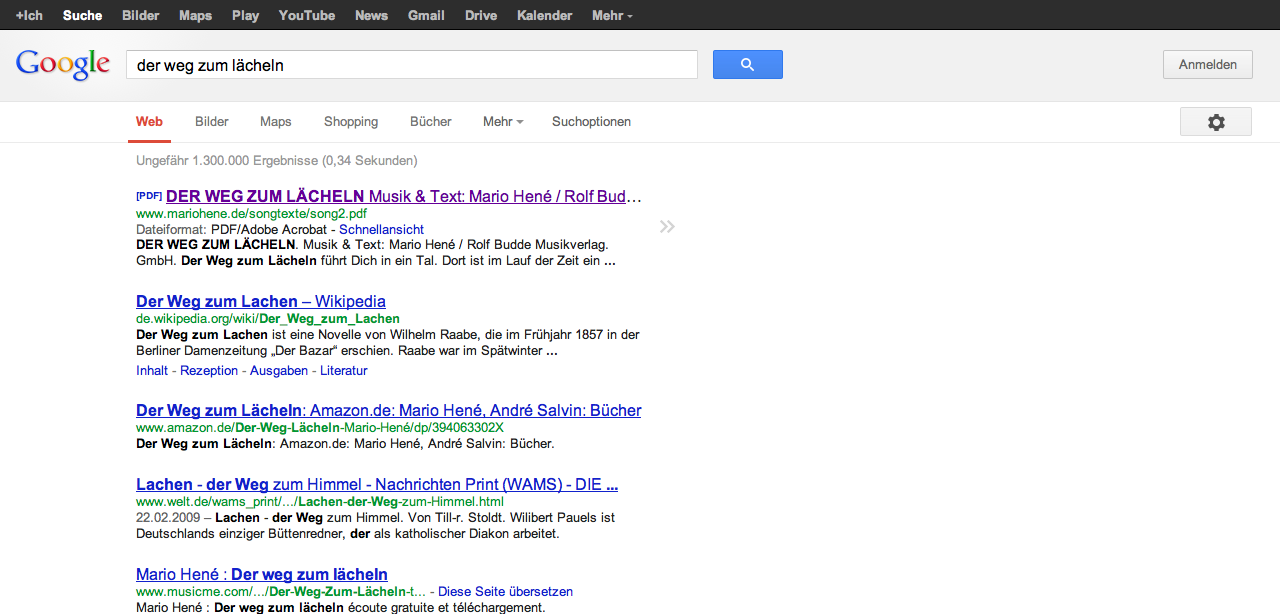Click the blue magnifier search button
1280x614 pixels.
(747, 65)
